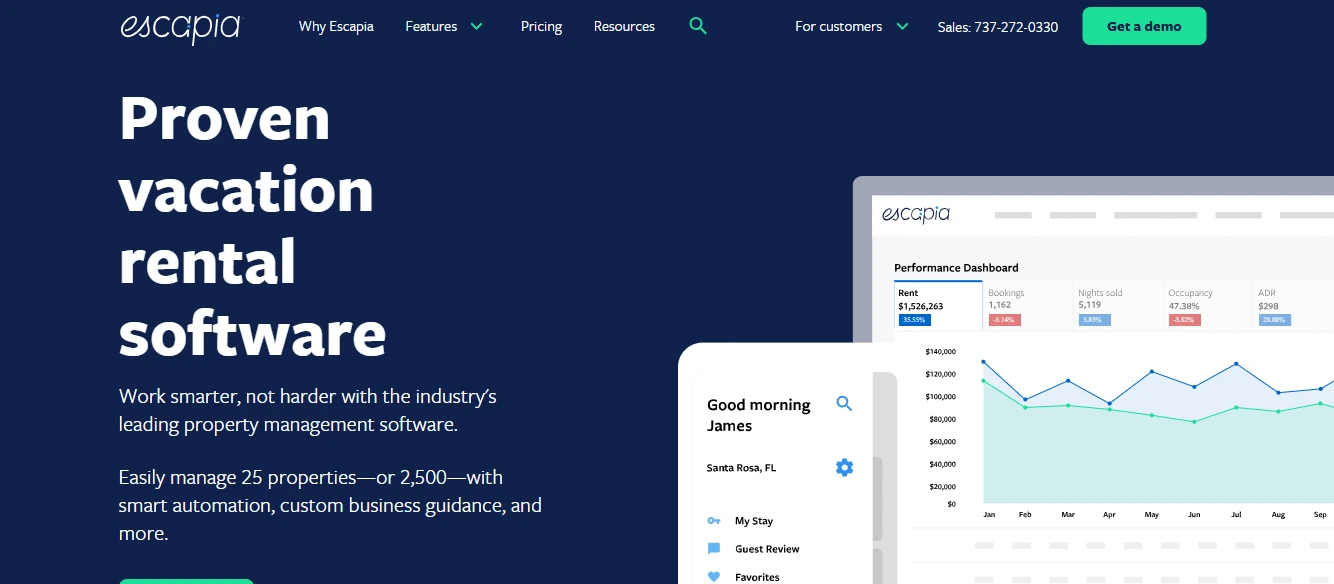Screen dimensions: 1334x584
Task: Open the Why Escapia menu item
Action: tap(336, 26)
